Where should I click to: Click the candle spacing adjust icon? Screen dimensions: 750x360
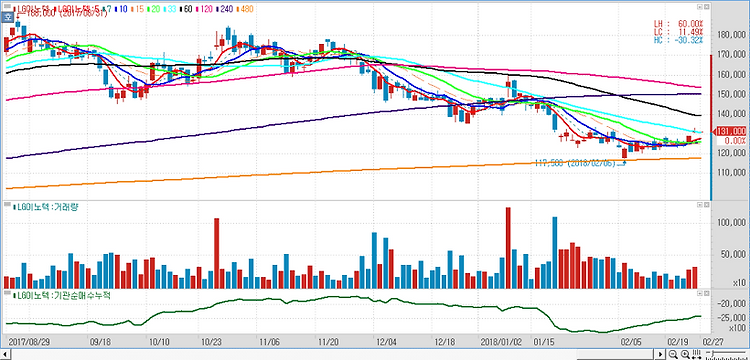click(697, 354)
